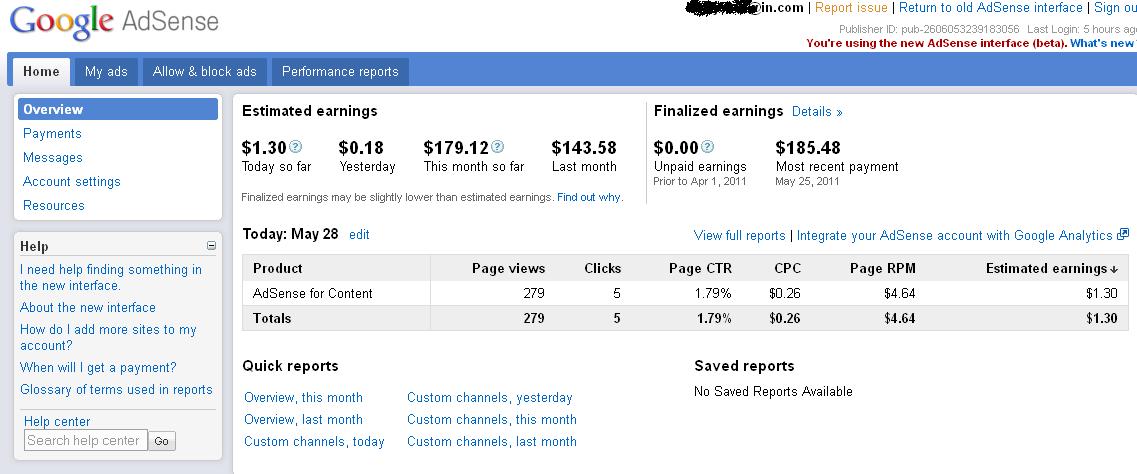The height and width of the screenshot is (474, 1137).
Task: Collapse the Help panel
Action: [211, 245]
